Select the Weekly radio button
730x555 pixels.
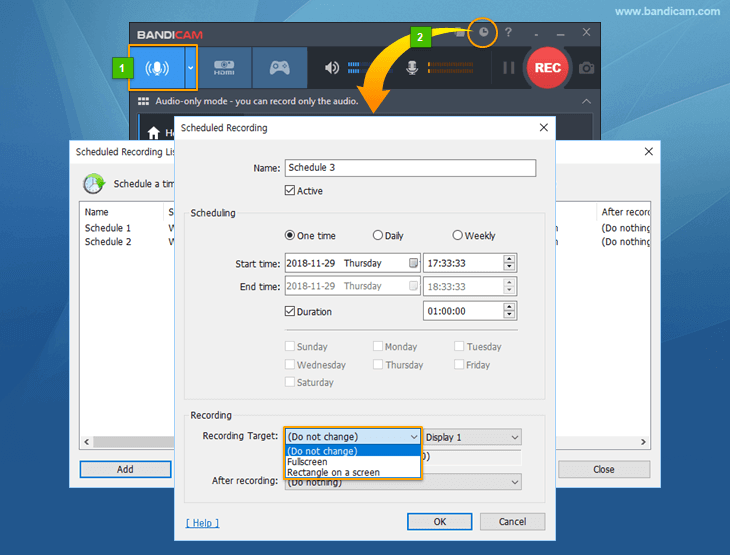pos(458,235)
